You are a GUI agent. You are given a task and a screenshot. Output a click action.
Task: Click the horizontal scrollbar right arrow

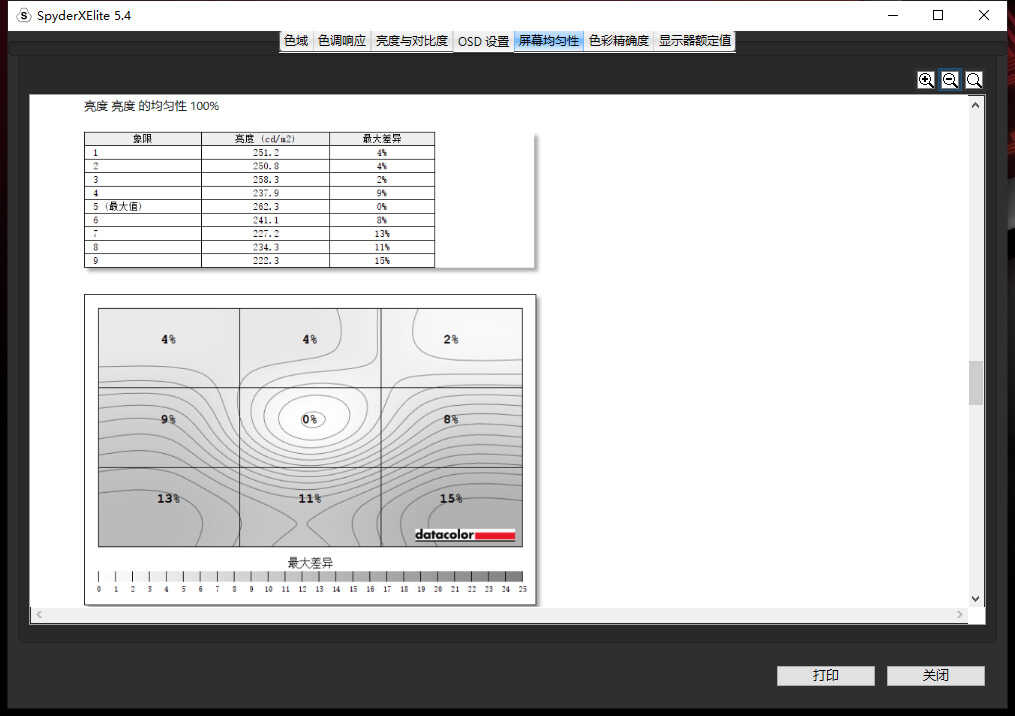point(960,614)
